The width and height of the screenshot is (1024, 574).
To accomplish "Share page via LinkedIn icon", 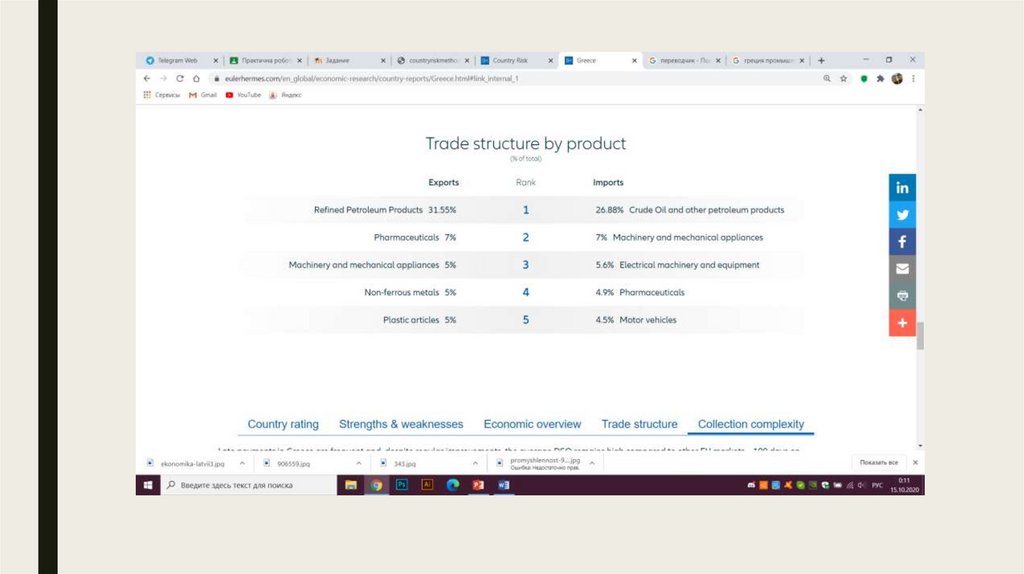I will [902, 188].
